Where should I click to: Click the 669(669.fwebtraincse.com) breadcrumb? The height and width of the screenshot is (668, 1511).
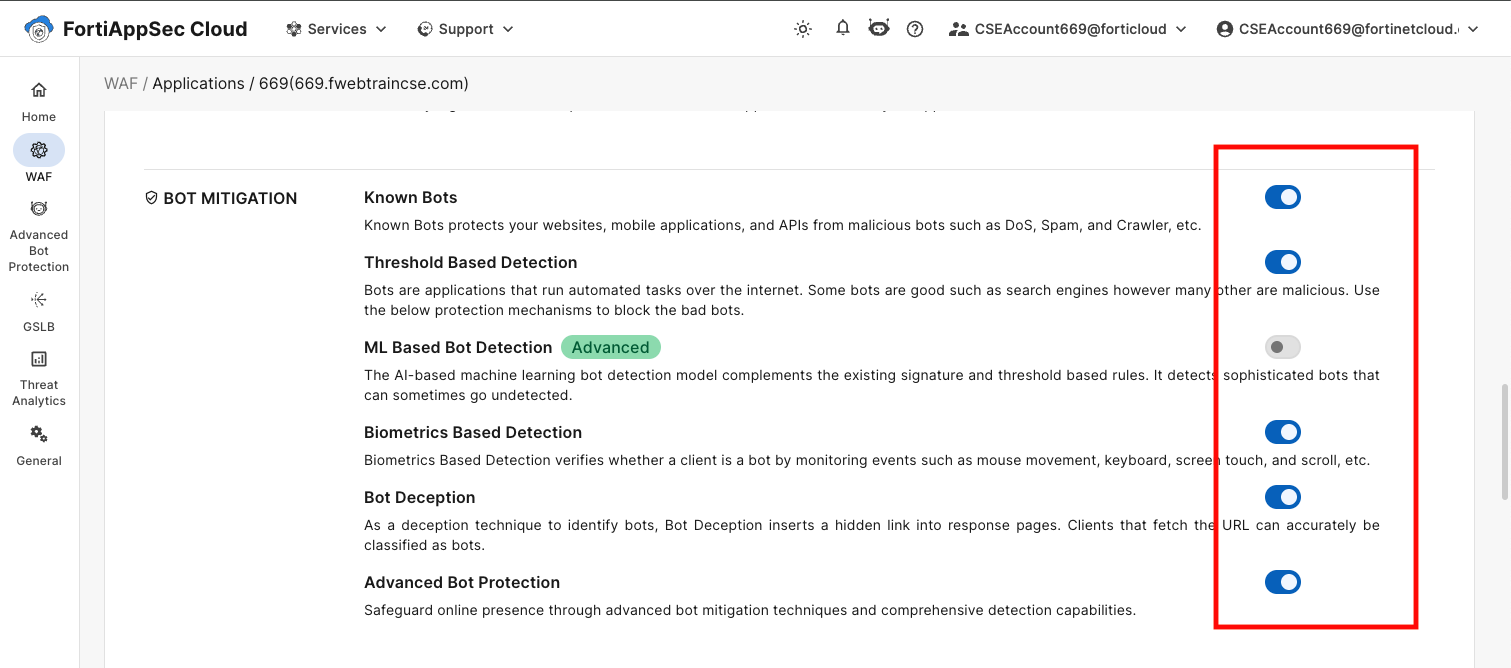[364, 83]
